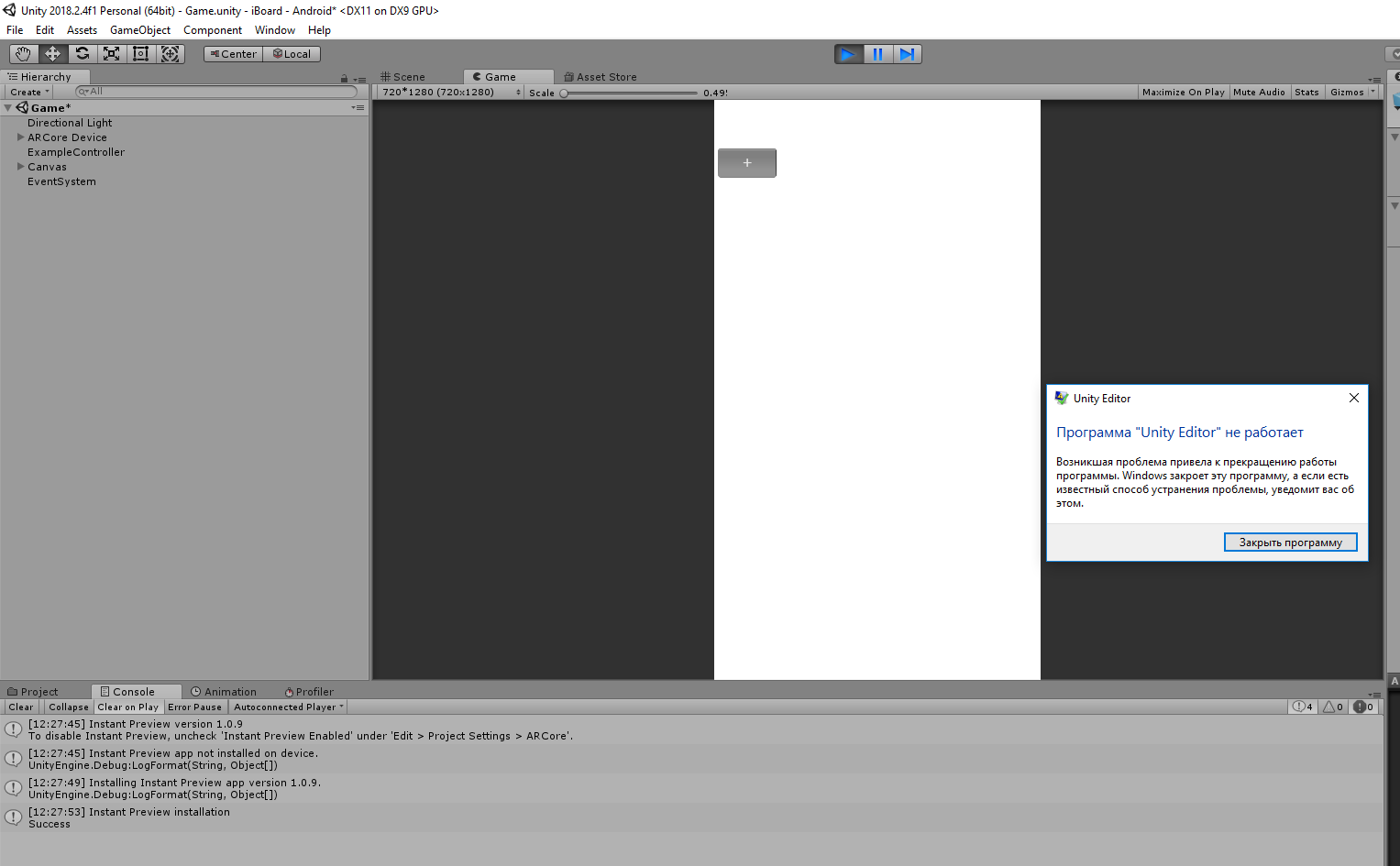Open the Create dropdown in Hierarchy
This screenshot has width=1400, height=866.
point(28,91)
